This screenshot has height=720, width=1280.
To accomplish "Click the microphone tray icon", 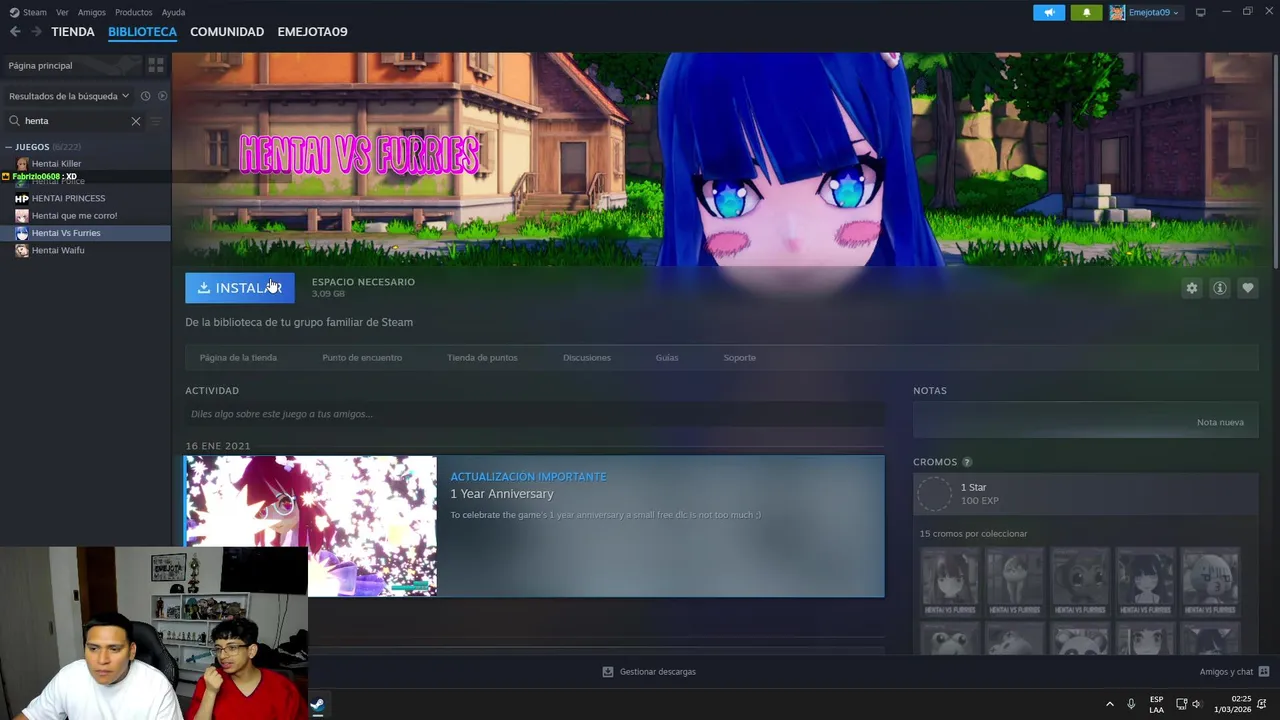I will (x=1131, y=704).
